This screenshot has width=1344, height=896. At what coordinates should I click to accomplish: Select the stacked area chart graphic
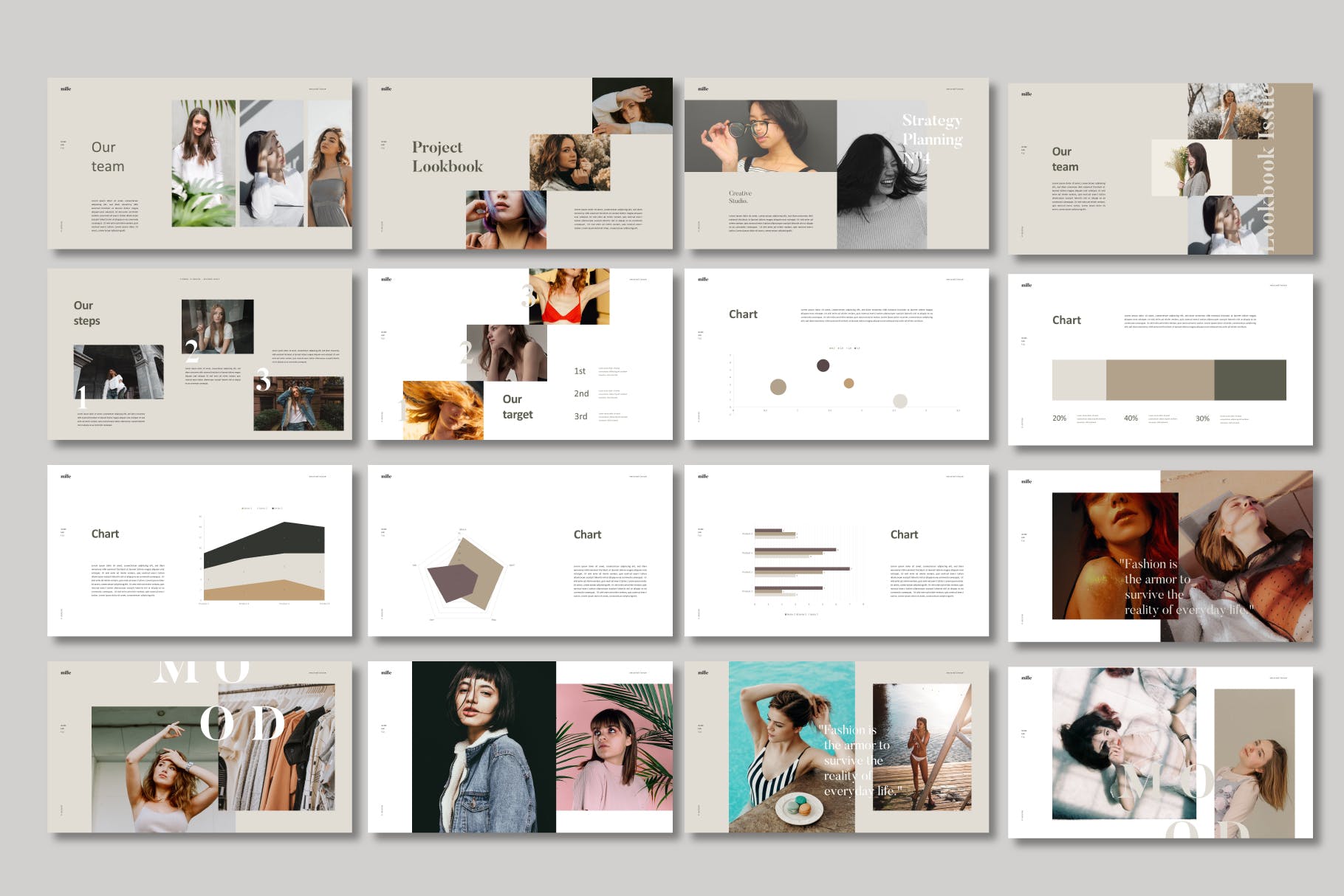coord(264,561)
